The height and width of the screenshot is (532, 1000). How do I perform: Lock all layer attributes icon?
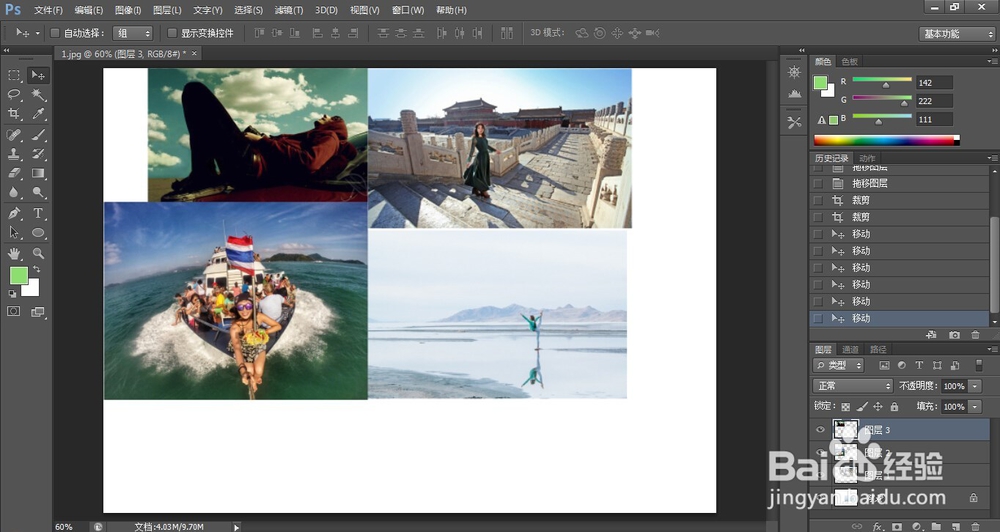click(894, 406)
